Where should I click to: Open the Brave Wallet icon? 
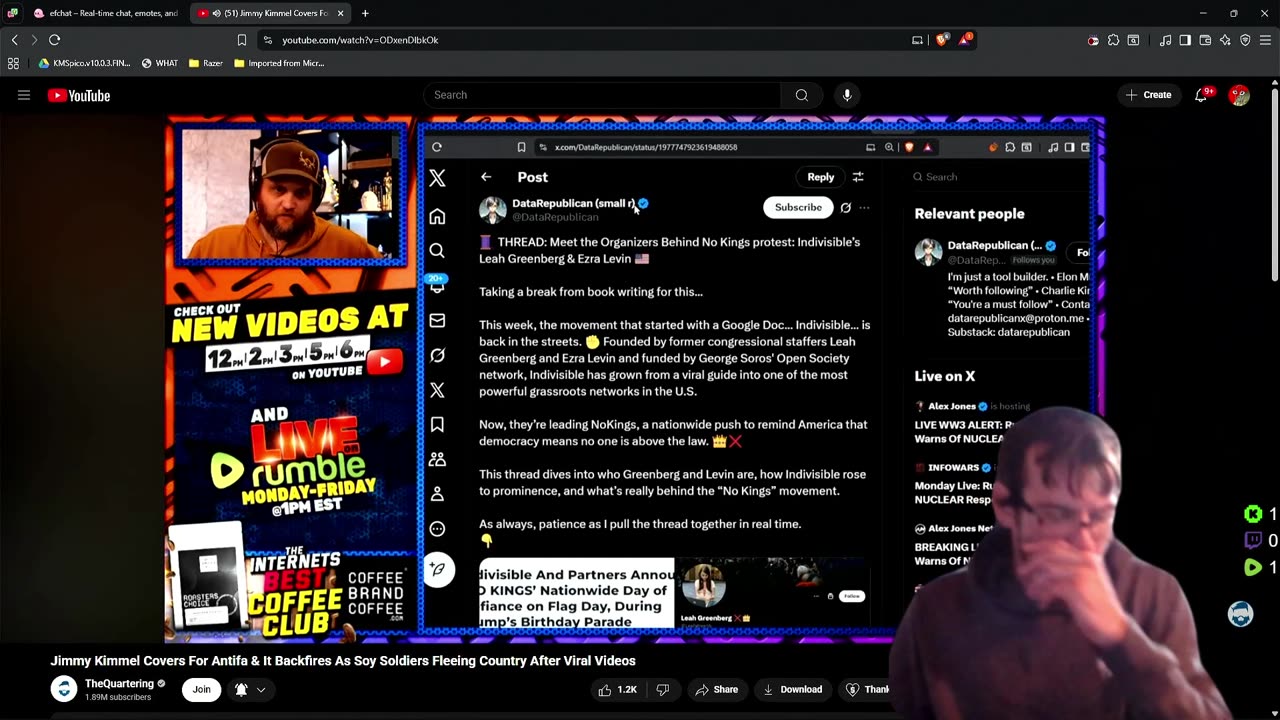pos(1205,40)
